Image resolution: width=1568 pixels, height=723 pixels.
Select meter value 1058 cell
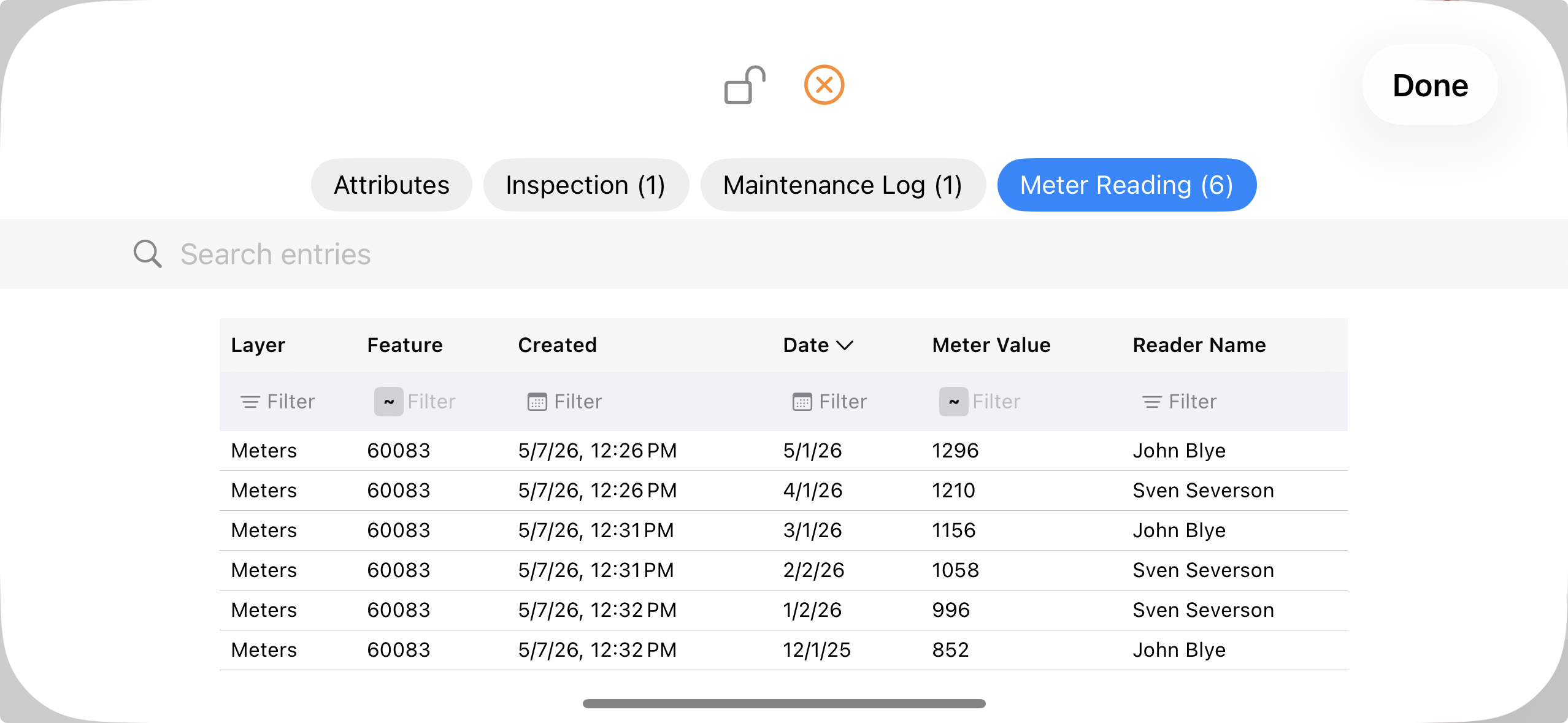pos(955,570)
